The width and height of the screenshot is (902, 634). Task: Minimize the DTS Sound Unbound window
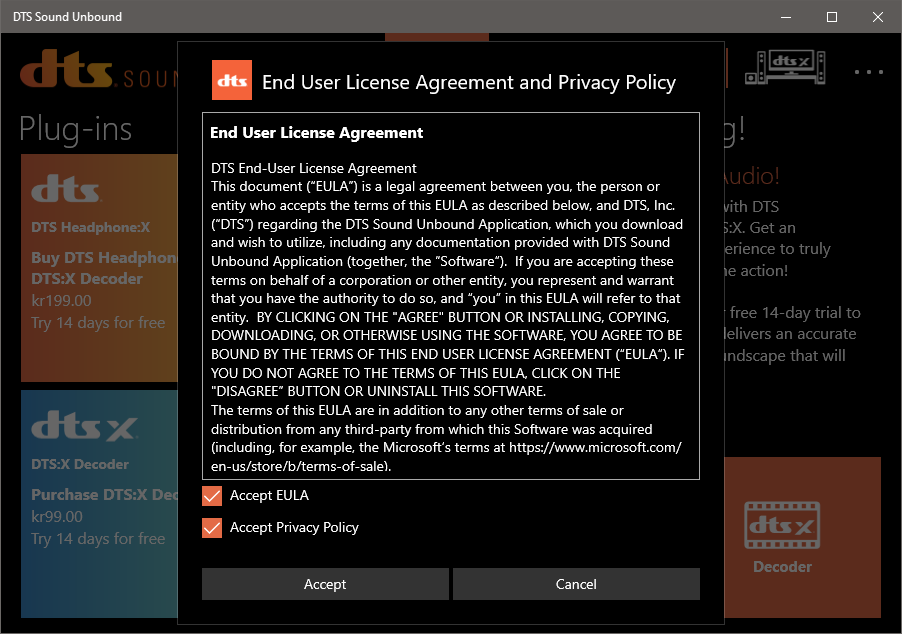pos(786,17)
